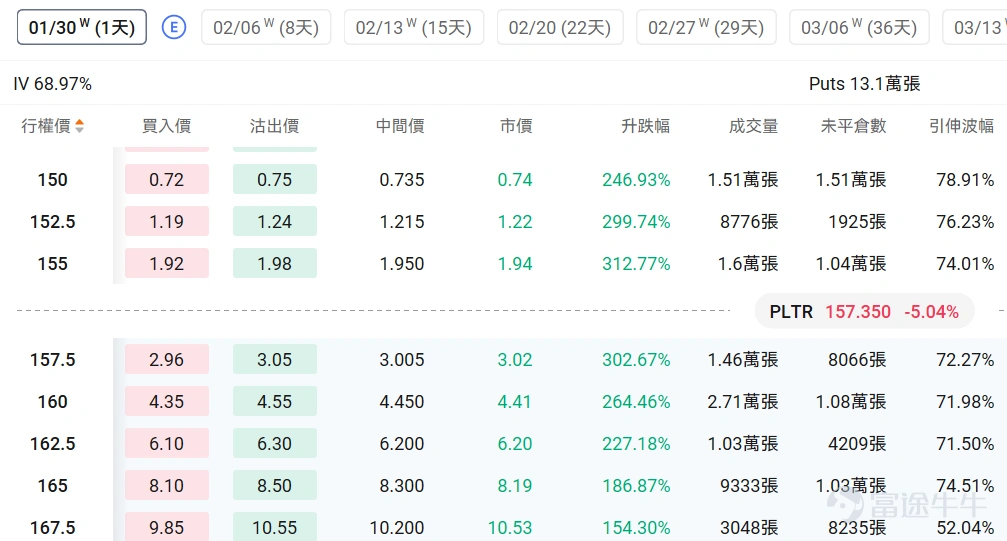This screenshot has height=541, width=1007.
Task: Click the IV 68.97% label
Action: 53,84
